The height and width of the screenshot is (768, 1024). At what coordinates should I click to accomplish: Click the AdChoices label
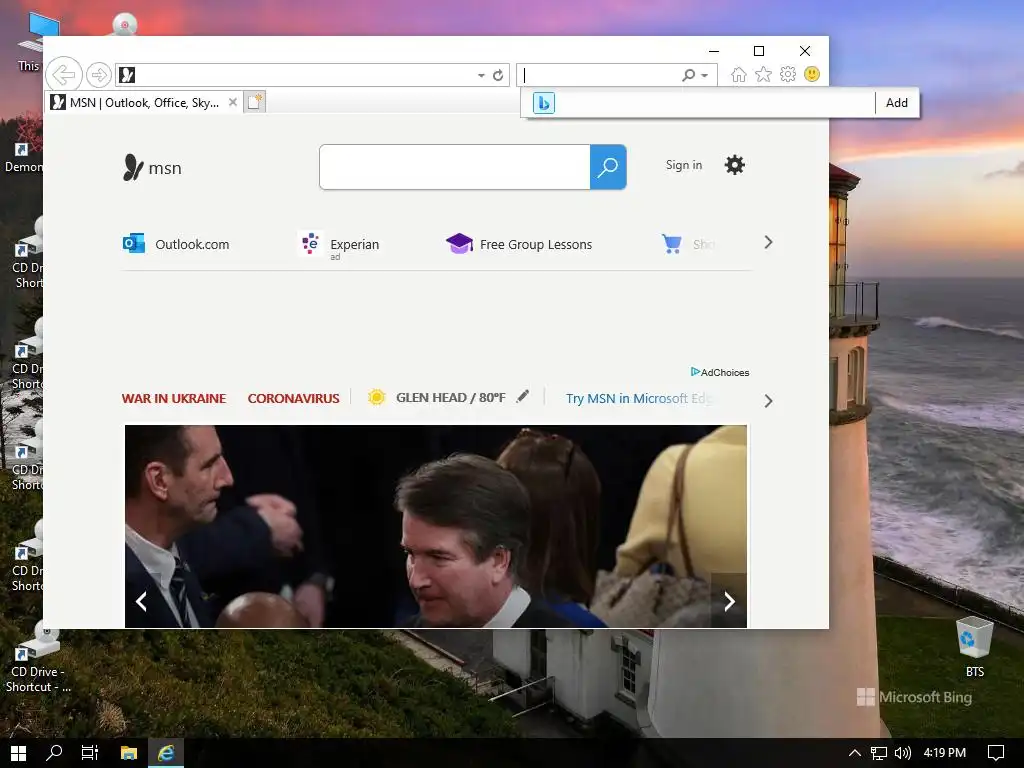(720, 372)
